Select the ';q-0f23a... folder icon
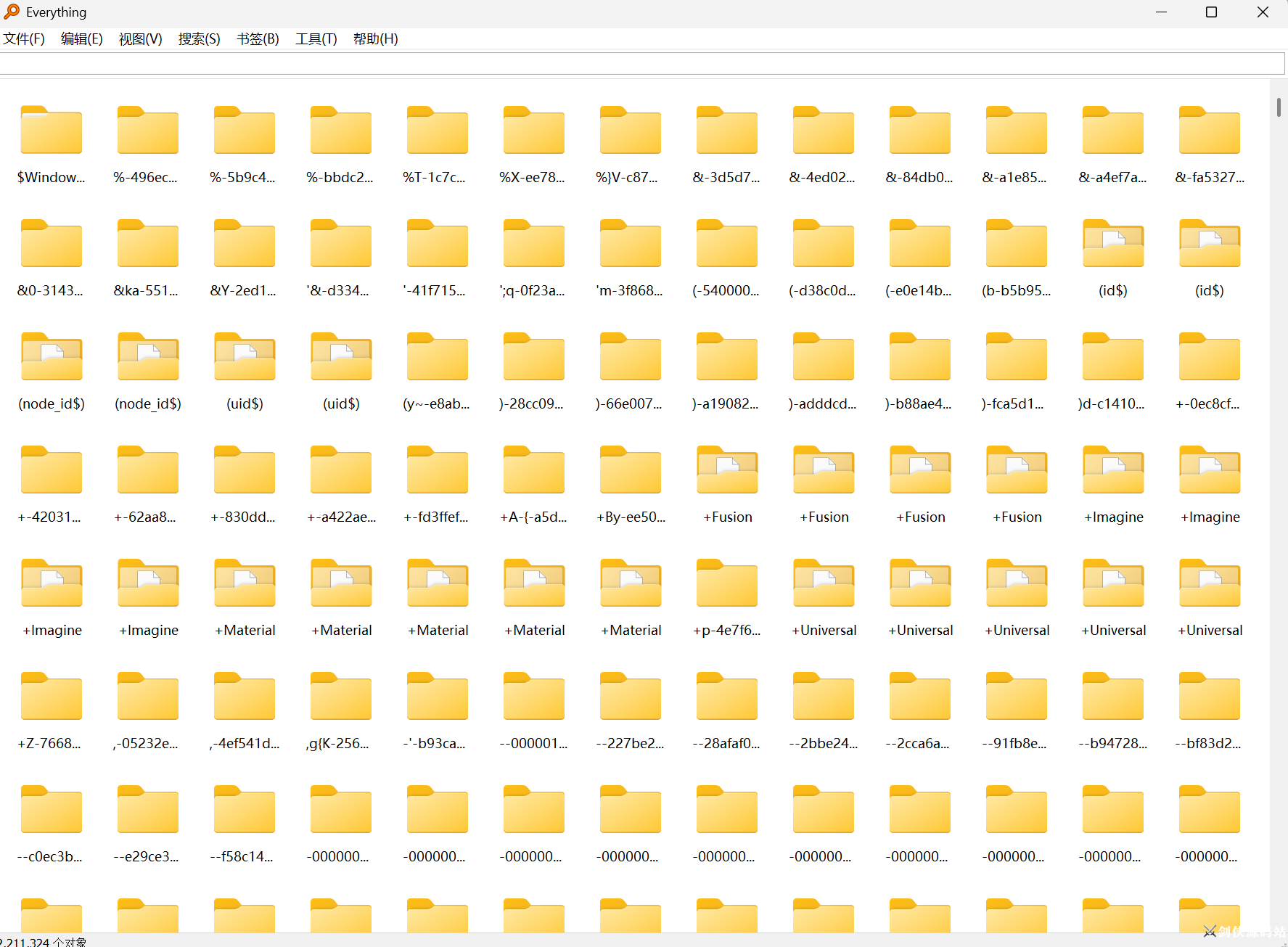1288x947 pixels. pyautogui.click(x=534, y=244)
